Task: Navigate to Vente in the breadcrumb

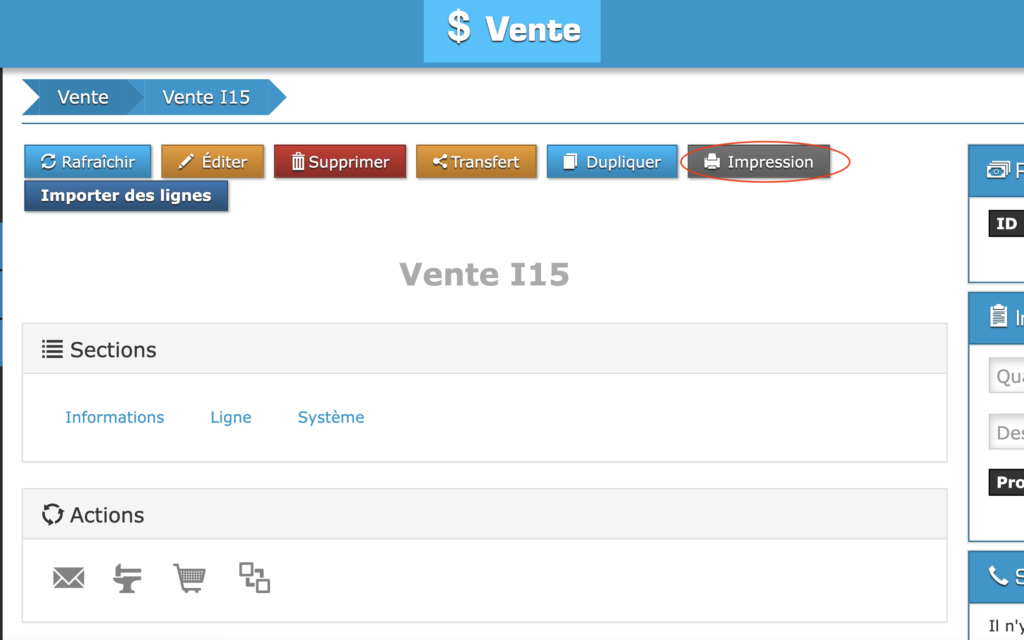Action: coord(83,97)
